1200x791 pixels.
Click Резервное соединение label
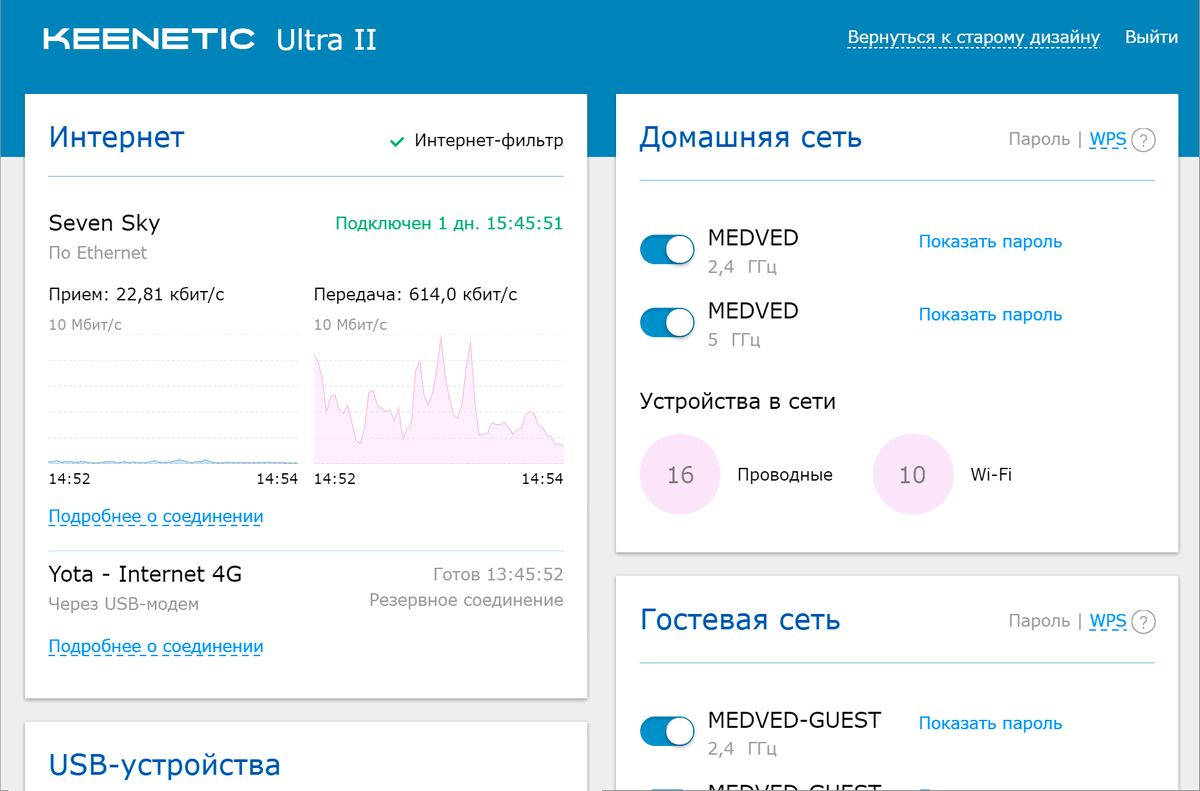pyautogui.click(x=466, y=600)
